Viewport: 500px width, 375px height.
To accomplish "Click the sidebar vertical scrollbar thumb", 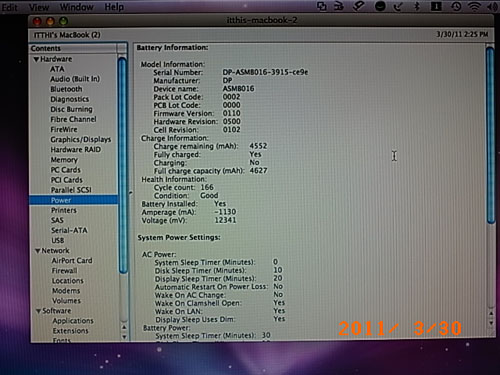I will pos(123,165).
